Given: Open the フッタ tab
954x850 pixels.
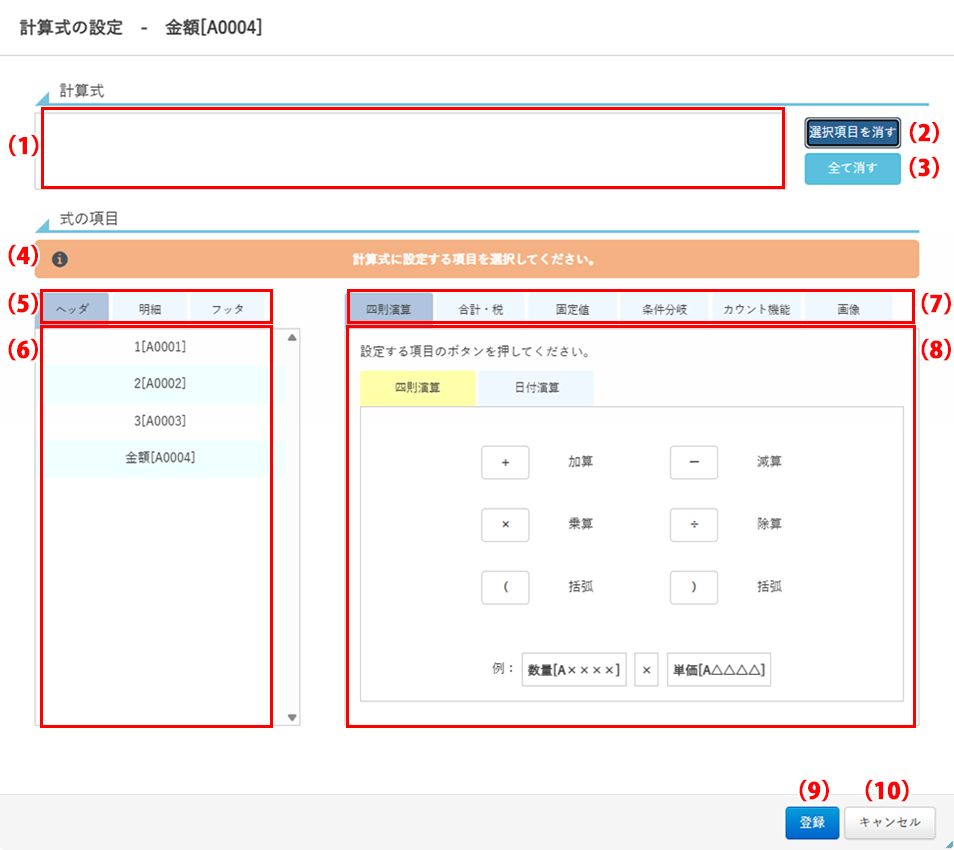Looking at the screenshot, I should click(x=227, y=310).
